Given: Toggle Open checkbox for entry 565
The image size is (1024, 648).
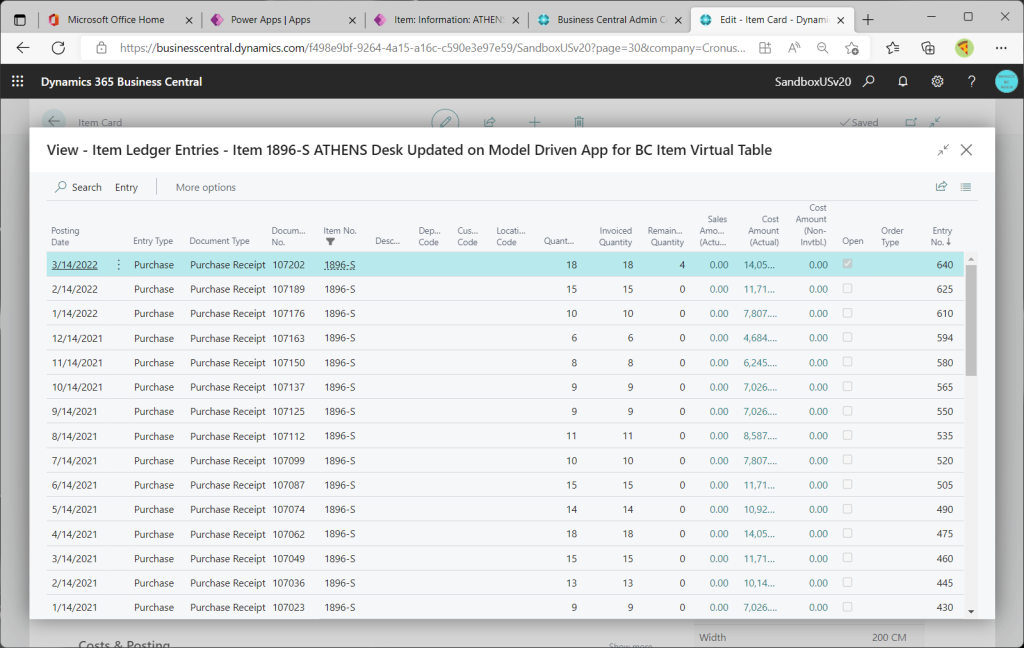Looking at the screenshot, I should (x=848, y=386).
